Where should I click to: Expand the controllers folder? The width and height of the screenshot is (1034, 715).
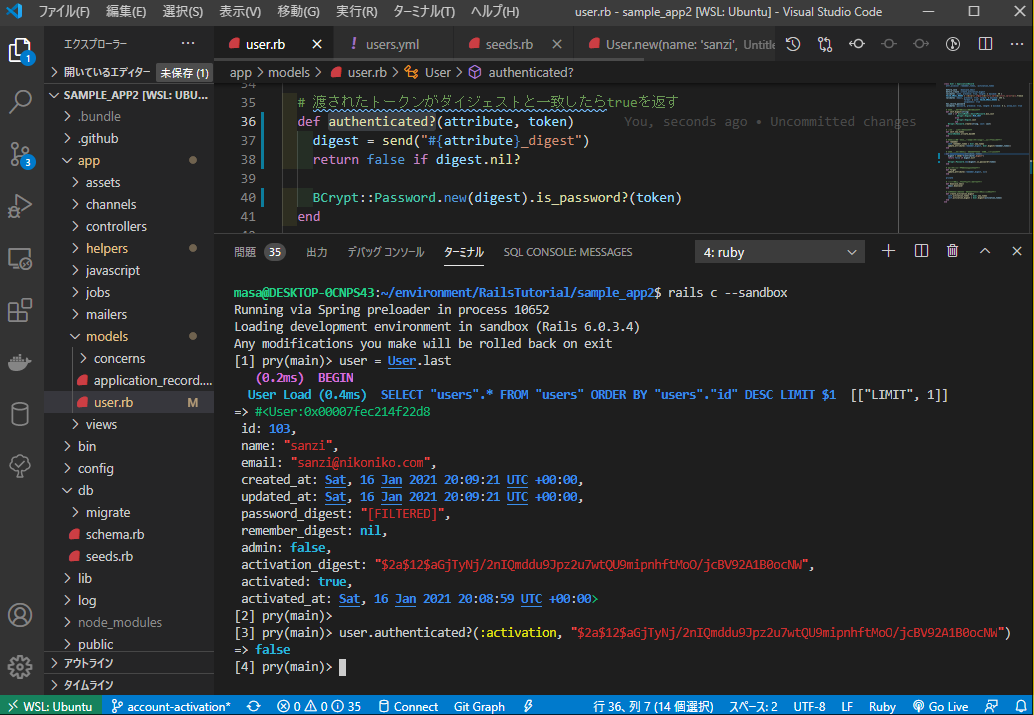tap(116, 226)
